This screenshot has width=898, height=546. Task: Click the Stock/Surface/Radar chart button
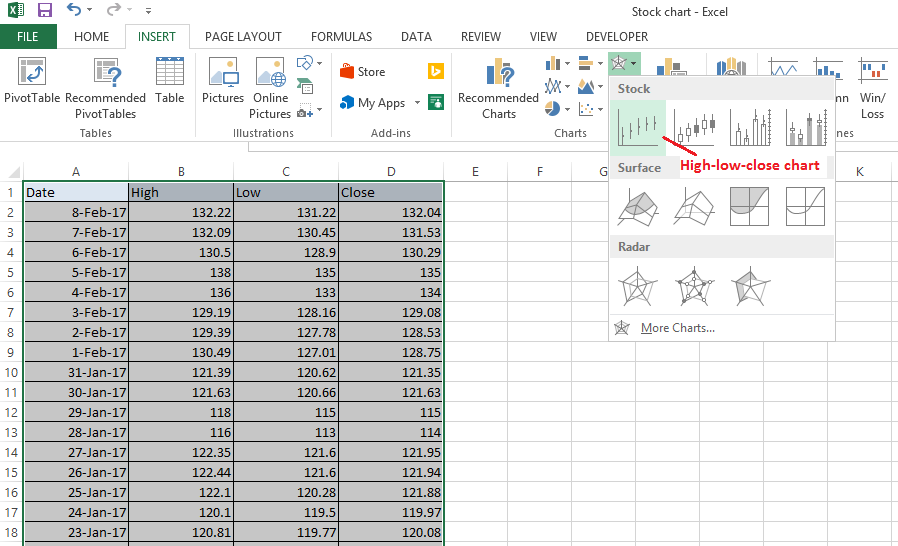coord(624,63)
